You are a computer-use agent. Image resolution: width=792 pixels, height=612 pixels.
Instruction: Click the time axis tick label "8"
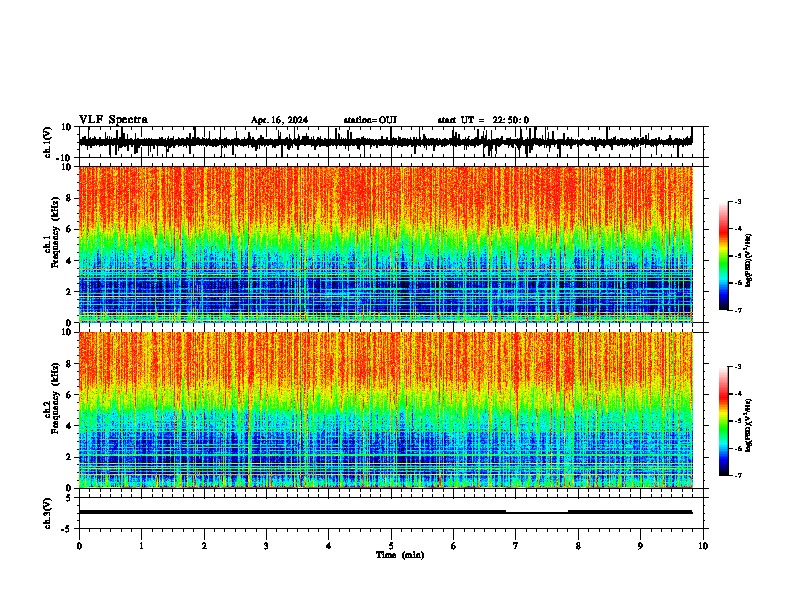[578, 546]
